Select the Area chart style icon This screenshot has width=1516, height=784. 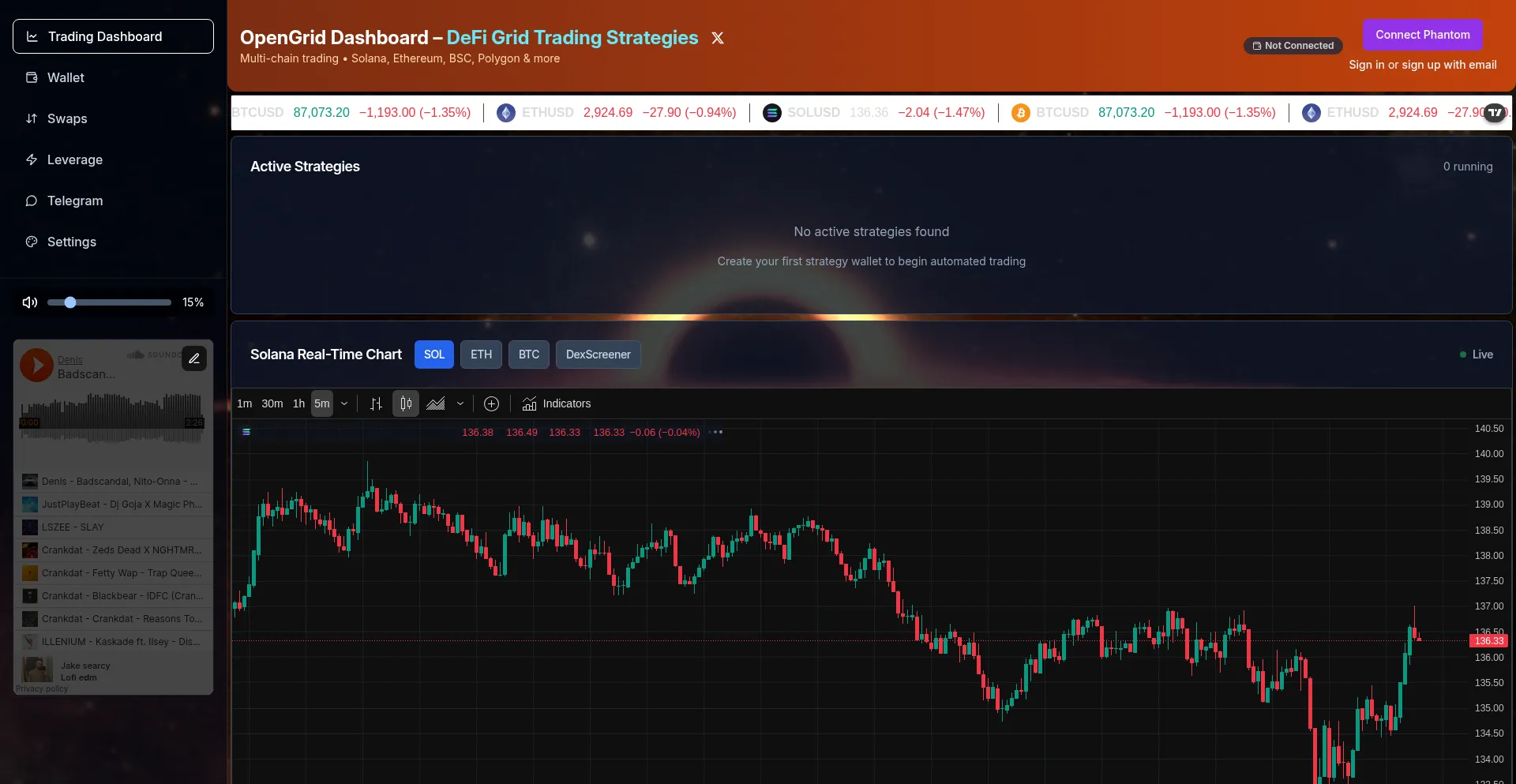(436, 404)
